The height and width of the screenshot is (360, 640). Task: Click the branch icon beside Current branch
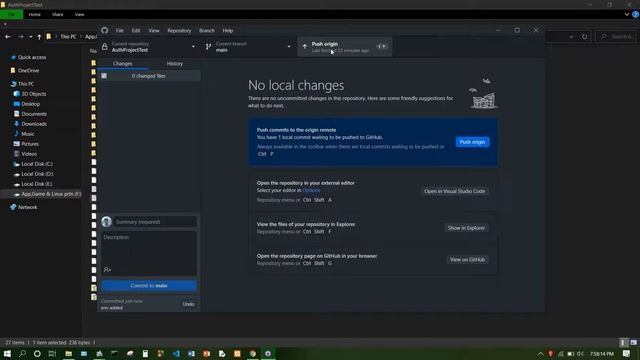209,47
